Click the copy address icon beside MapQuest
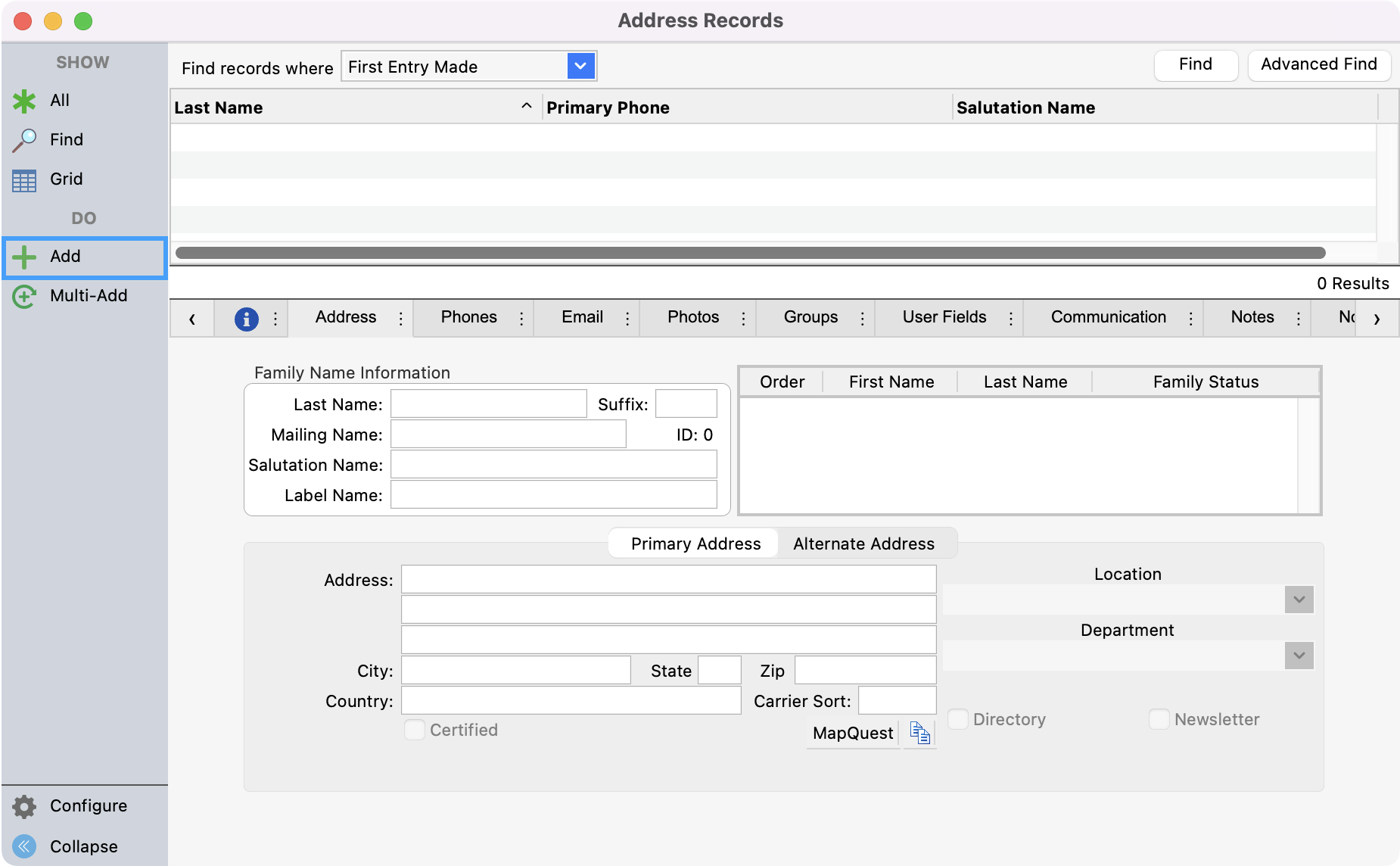The image size is (1400, 866). point(919,733)
